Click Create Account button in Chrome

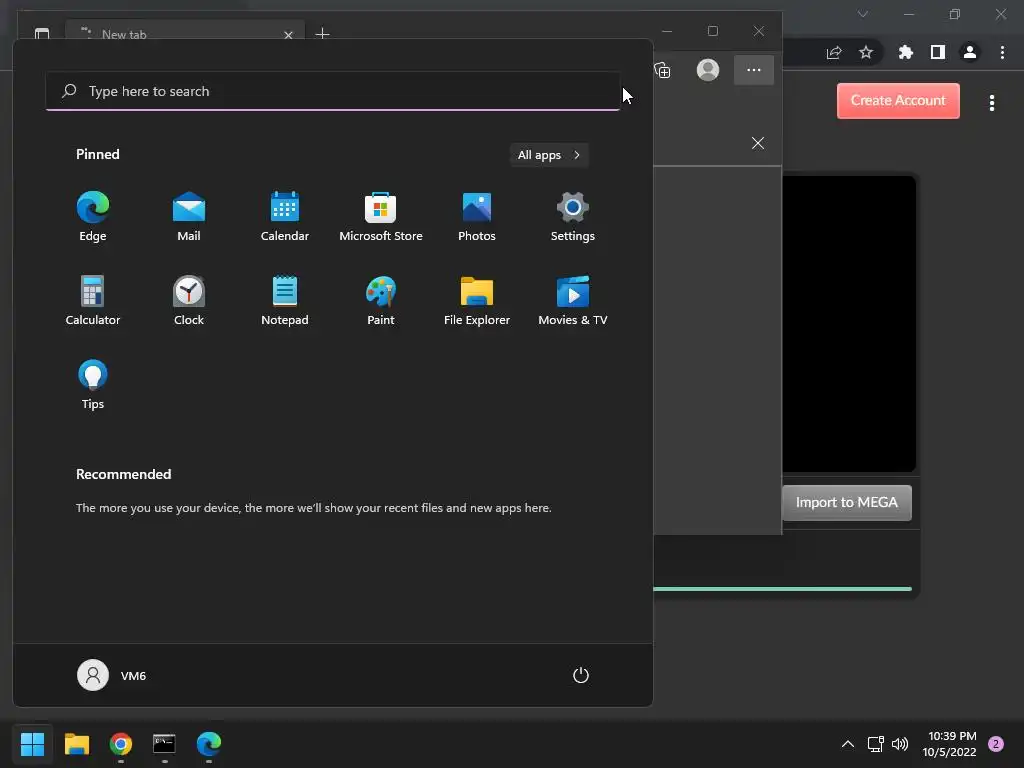coord(898,101)
